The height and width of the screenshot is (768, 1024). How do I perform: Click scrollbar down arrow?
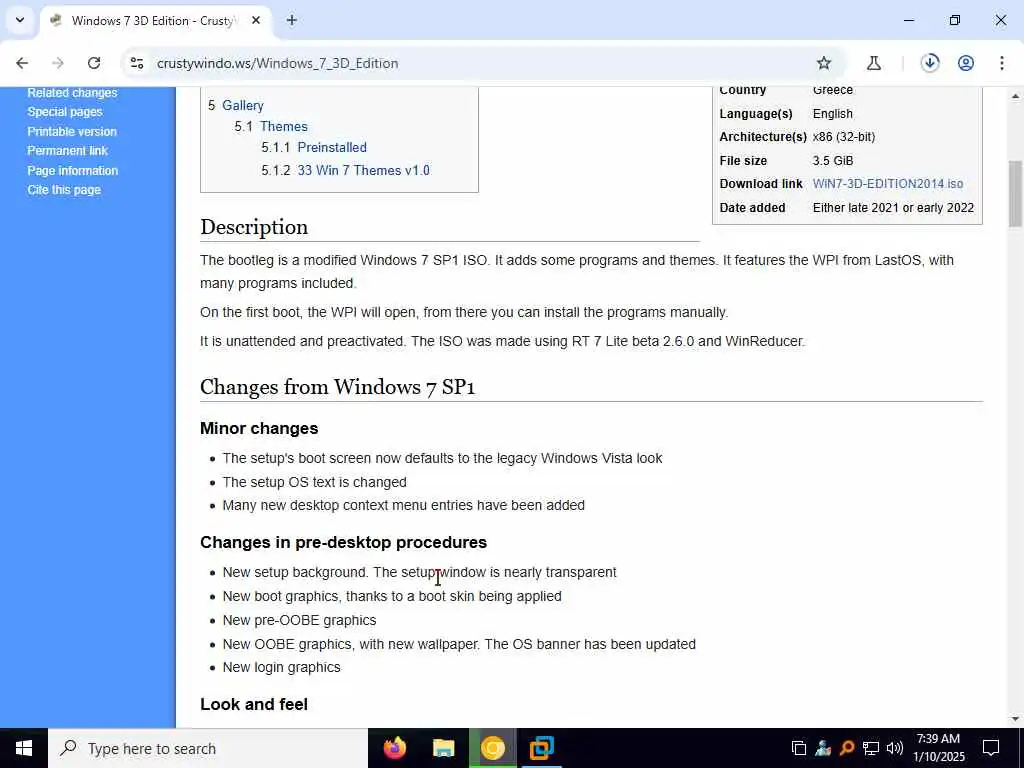point(1015,719)
